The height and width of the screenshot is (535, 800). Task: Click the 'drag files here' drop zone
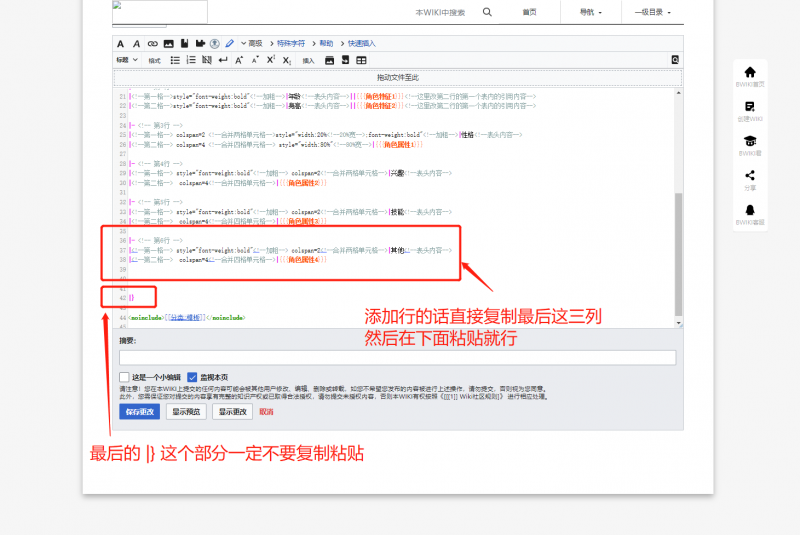[x=397, y=78]
